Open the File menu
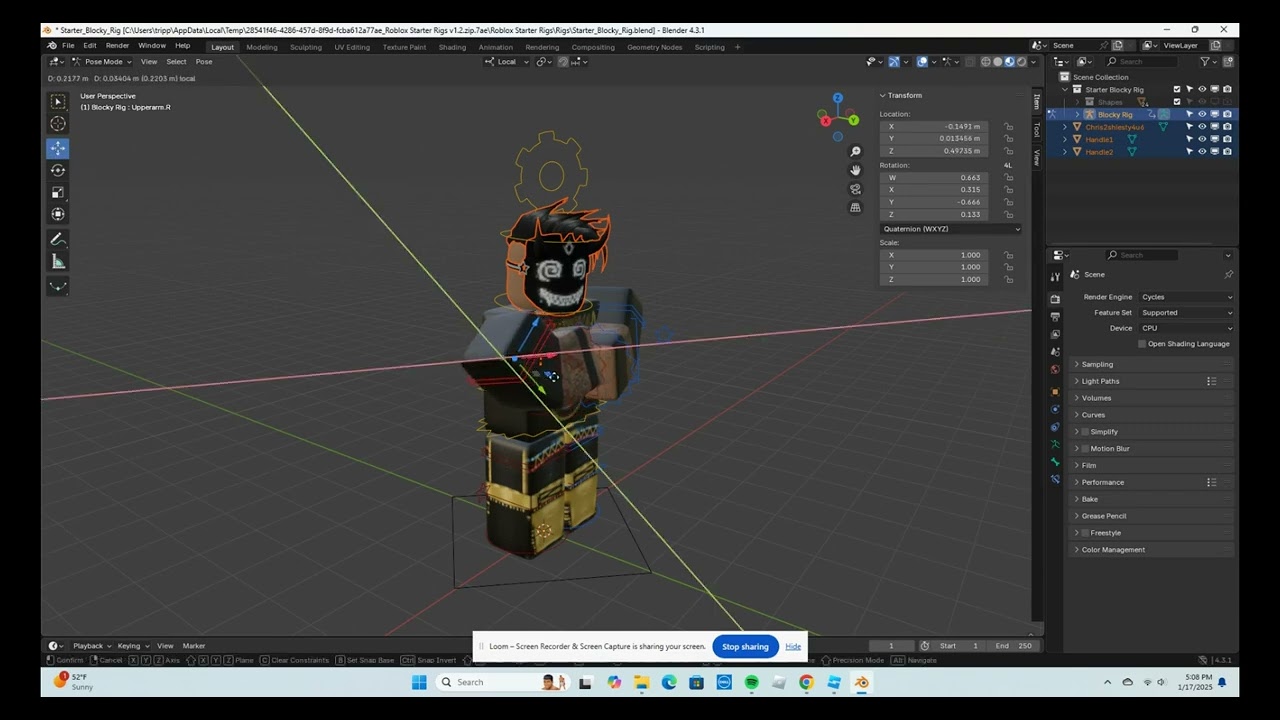 [68, 46]
